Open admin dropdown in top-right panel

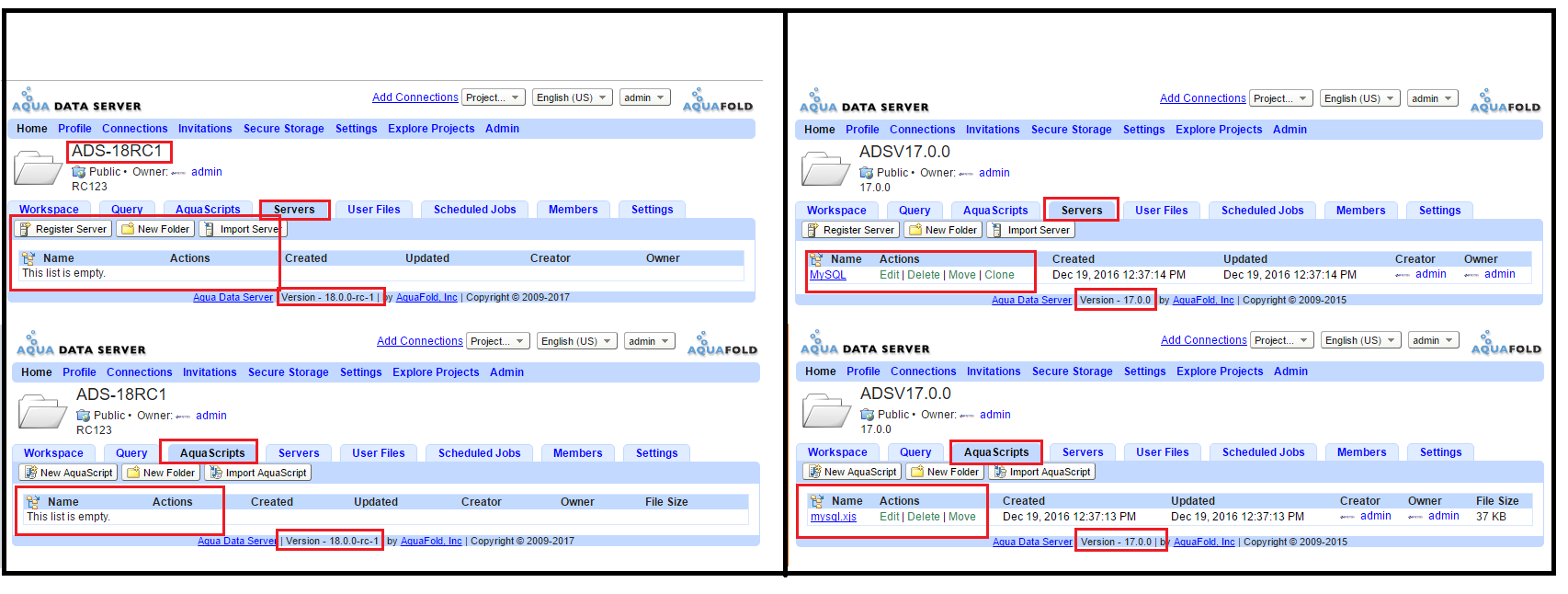click(x=1432, y=98)
